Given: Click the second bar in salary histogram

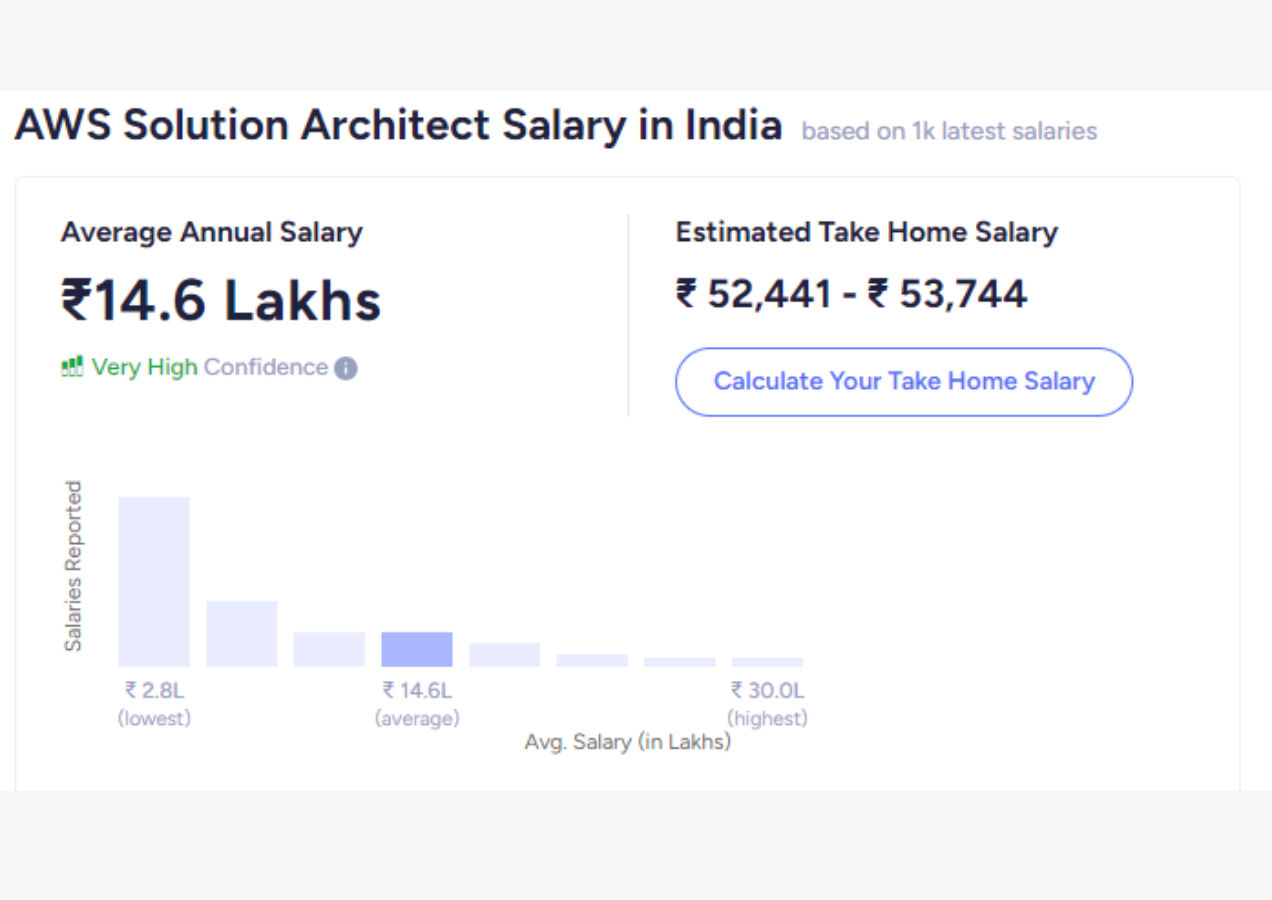Looking at the screenshot, I should pyautogui.click(x=241, y=633).
